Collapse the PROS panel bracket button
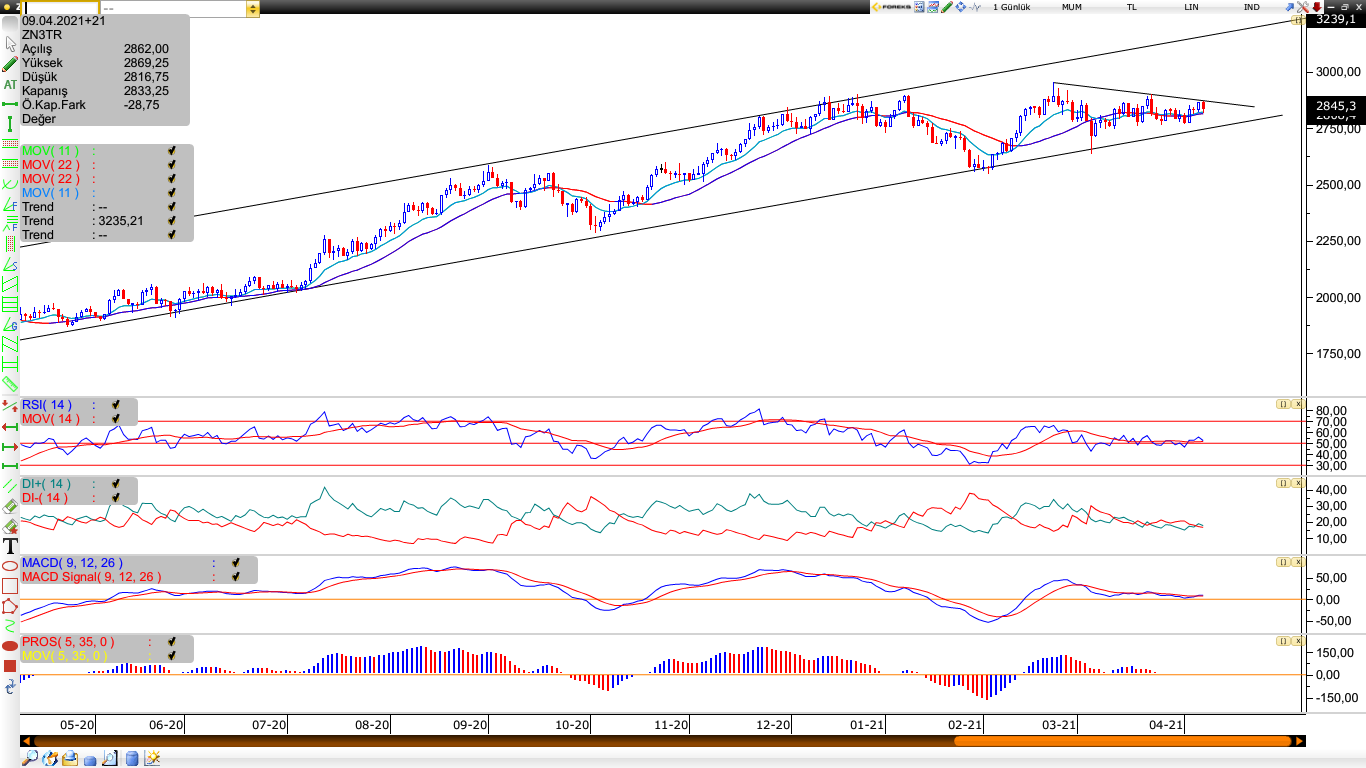Viewport: 1366px width, 768px height. click(1281, 641)
